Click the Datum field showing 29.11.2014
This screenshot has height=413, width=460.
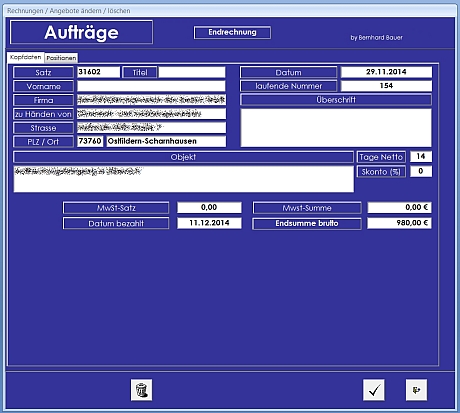coord(386,72)
